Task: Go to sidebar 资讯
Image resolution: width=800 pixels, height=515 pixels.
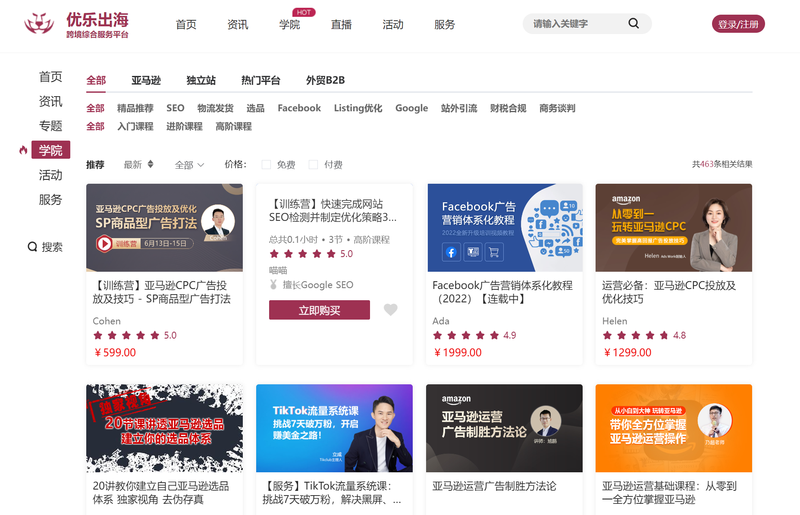Action: point(51,101)
